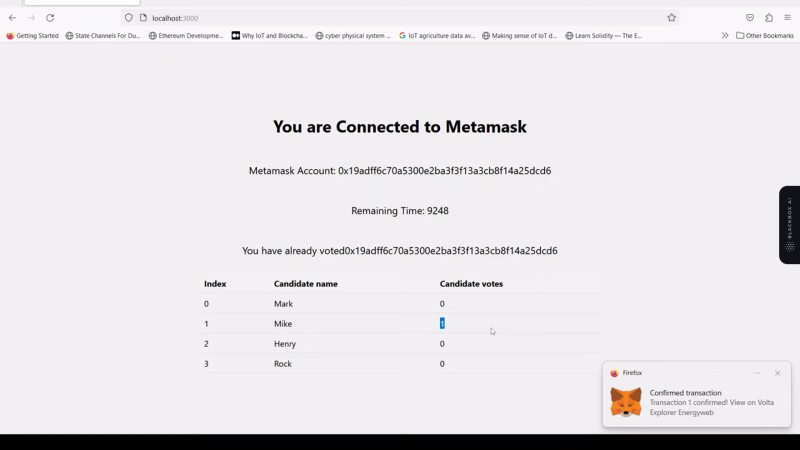Open the Making sense of IoT d... bookmark
Viewport: 800px width, 450px height.
click(520, 36)
